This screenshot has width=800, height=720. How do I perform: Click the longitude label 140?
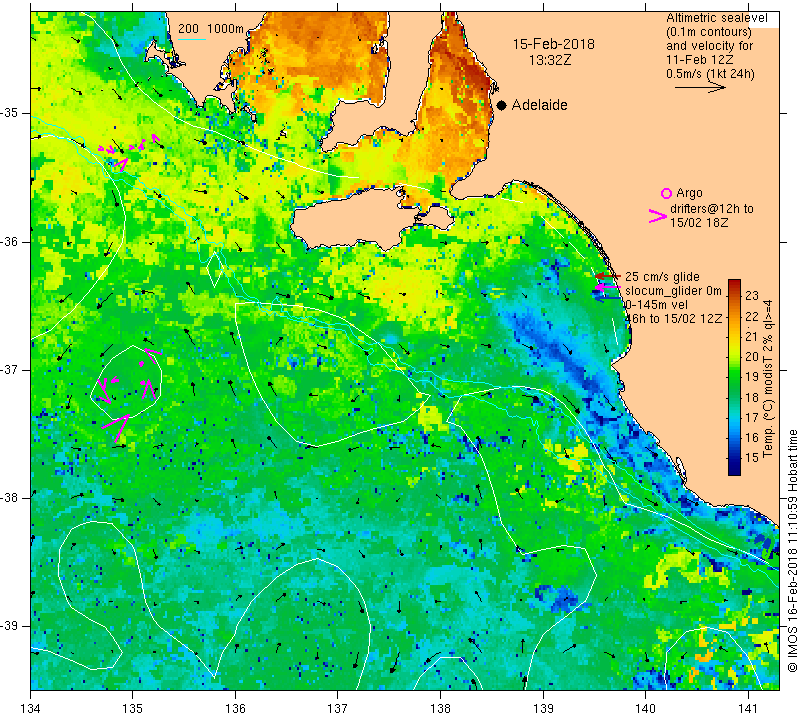tap(645, 708)
